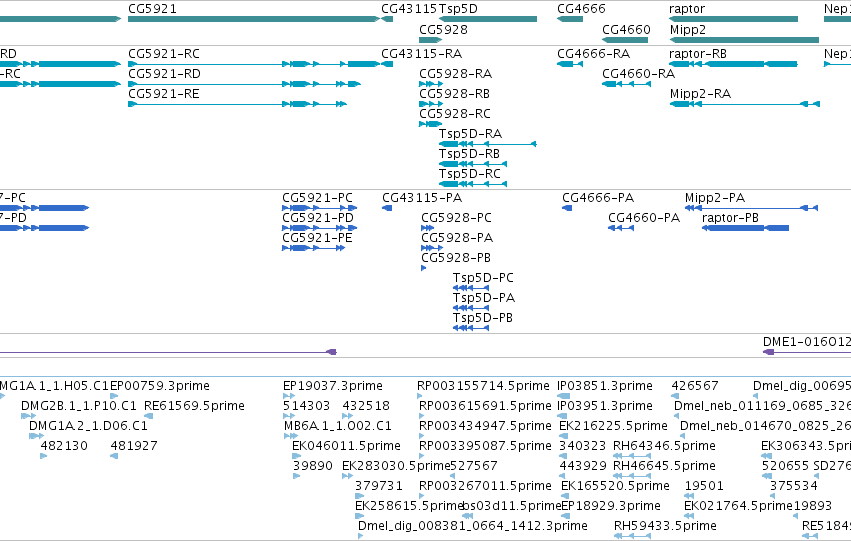Click the Mipp2 gene bar
Screen dimensions: 851x541
[744, 40]
